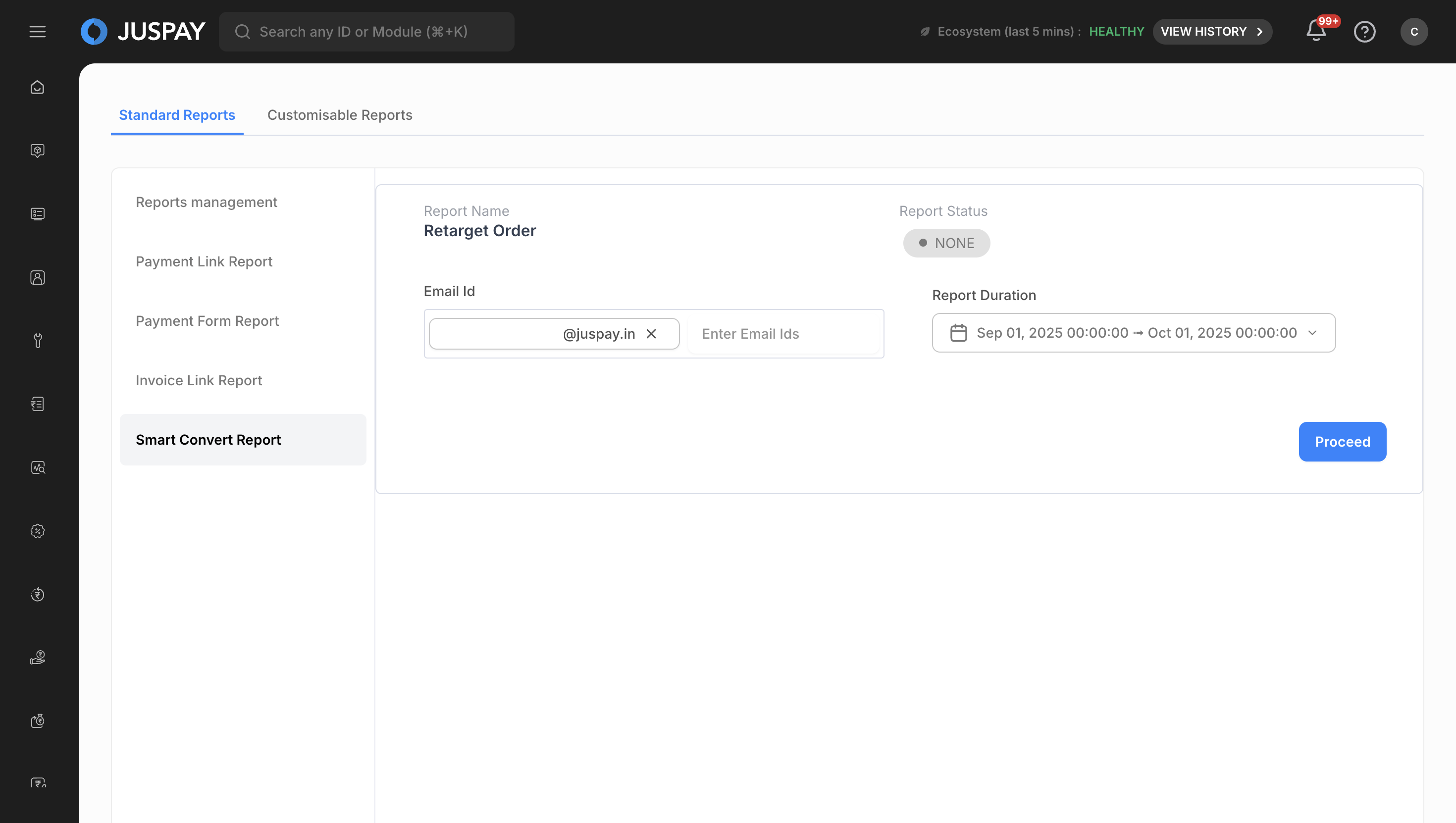Click the Proceed button
Screen dimensions: 1456x823
pos(1342,441)
